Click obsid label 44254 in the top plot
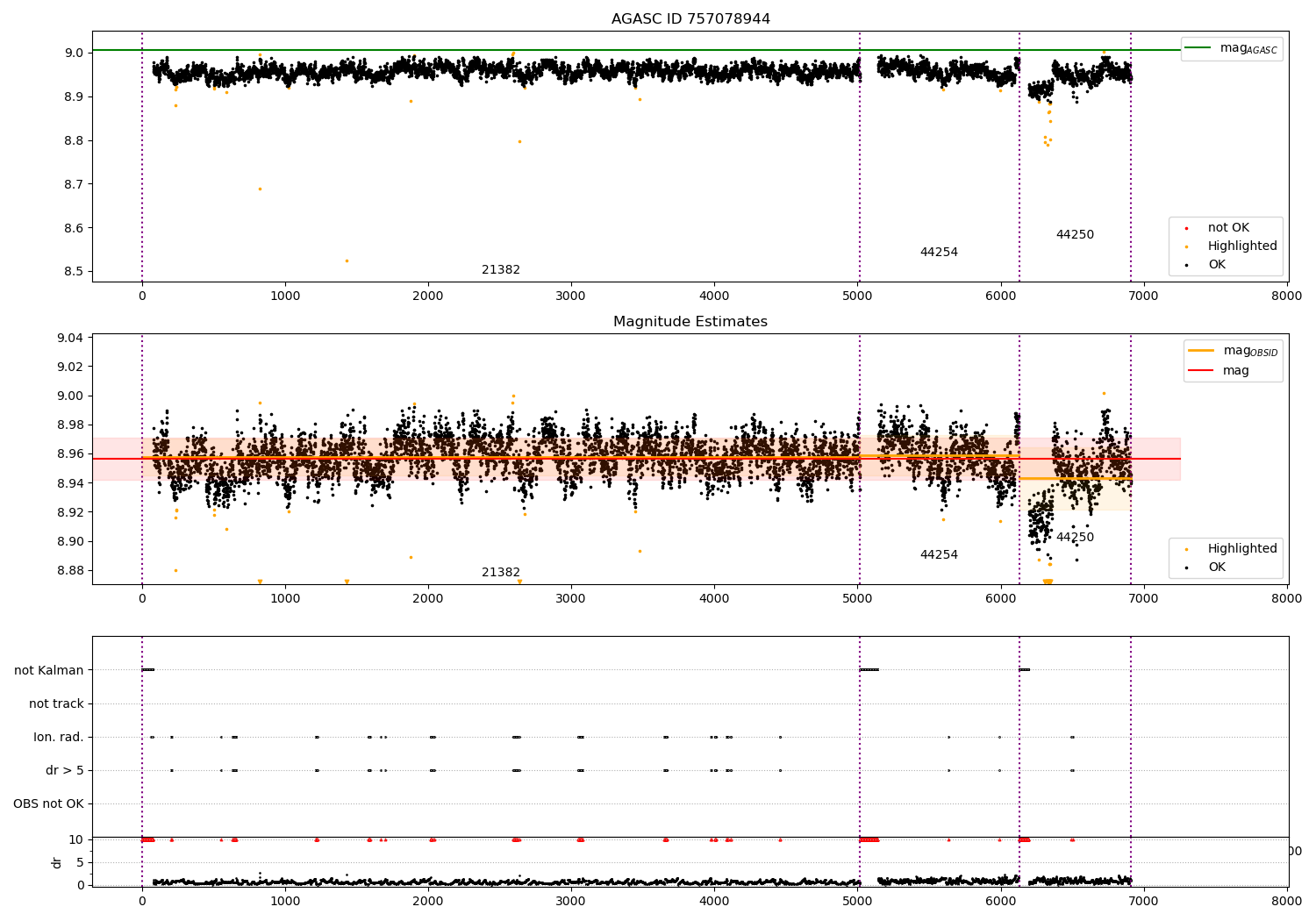This screenshot has height=921, width=1316. pos(939,253)
